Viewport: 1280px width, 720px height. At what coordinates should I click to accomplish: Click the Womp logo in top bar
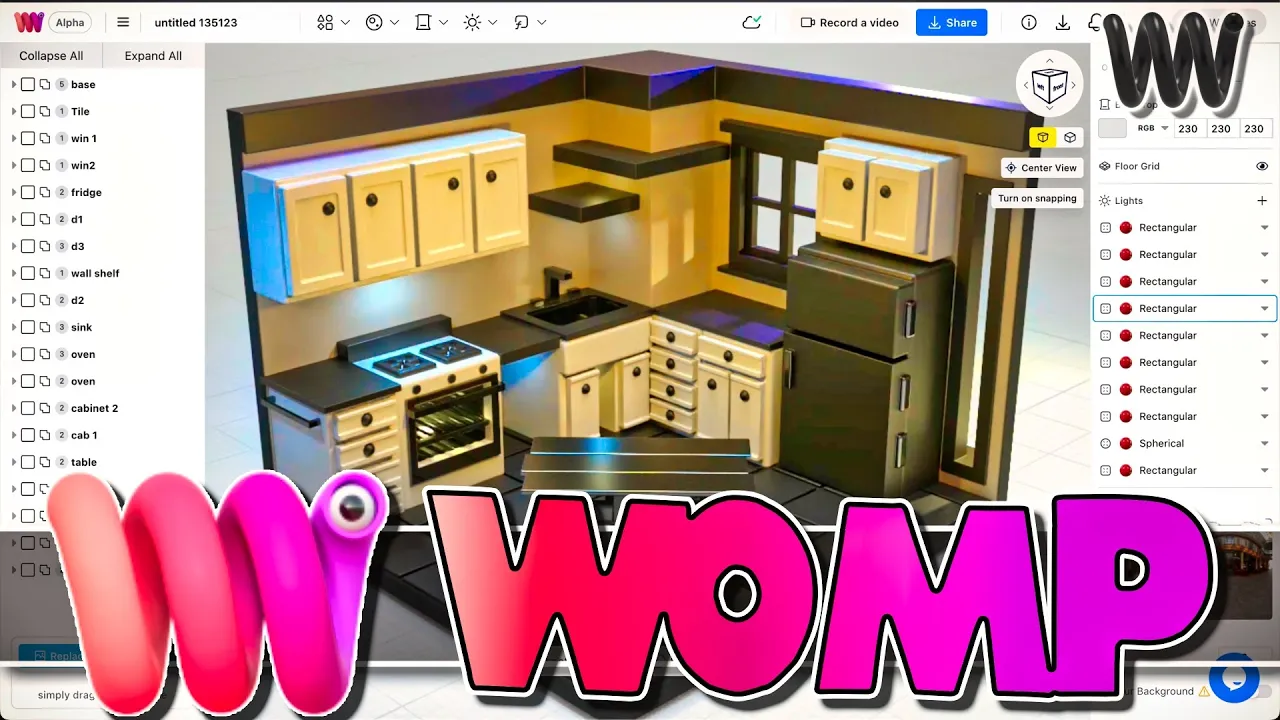click(x=29, y=22)
